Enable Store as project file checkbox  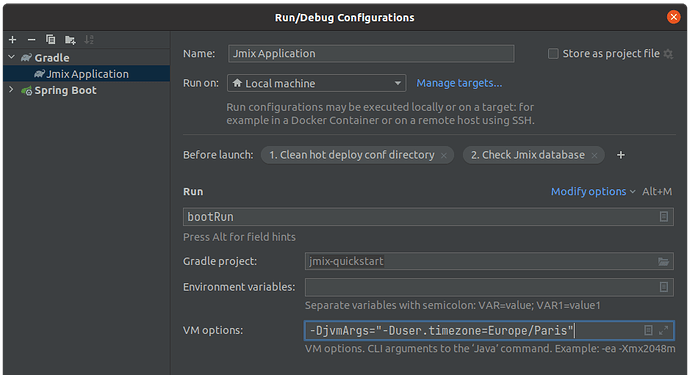pos(553,54)
